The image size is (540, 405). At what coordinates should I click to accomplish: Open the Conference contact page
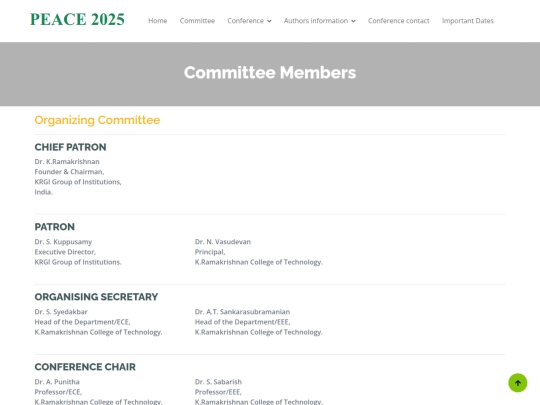(x=398, y=21)
